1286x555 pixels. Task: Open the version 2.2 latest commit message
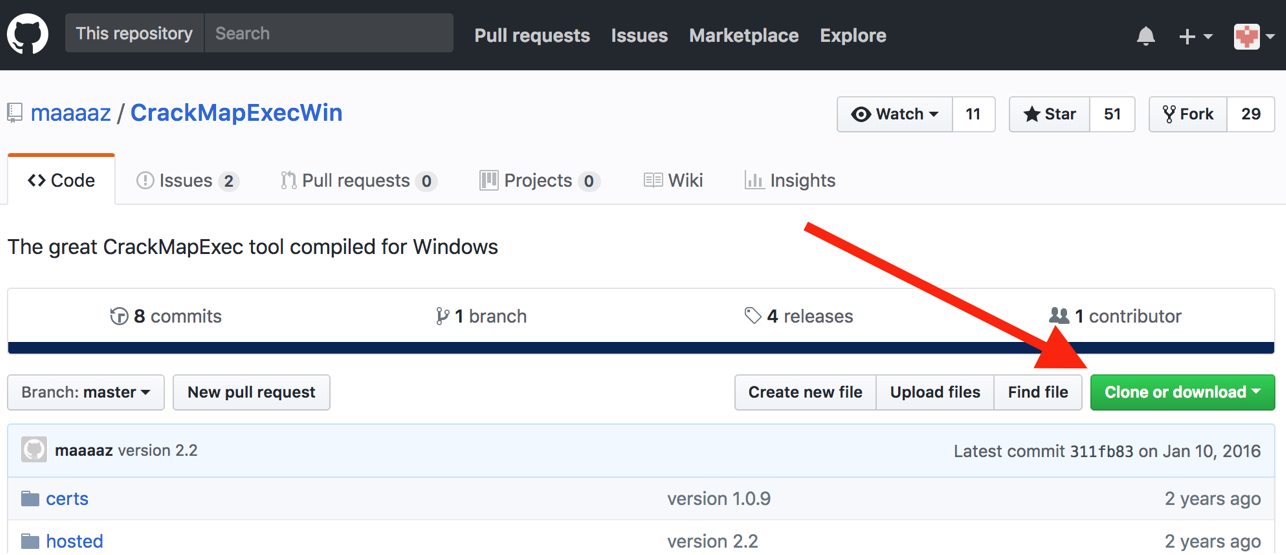158,450
